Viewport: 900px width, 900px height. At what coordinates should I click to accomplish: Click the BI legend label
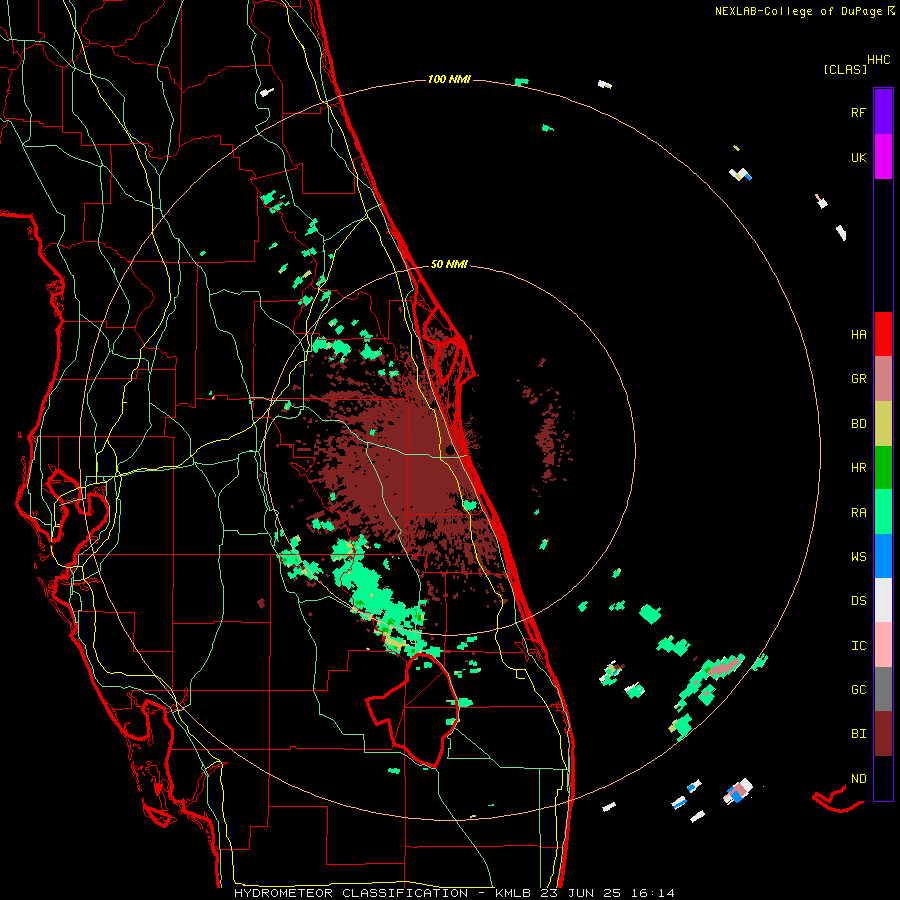click(858, 734)
